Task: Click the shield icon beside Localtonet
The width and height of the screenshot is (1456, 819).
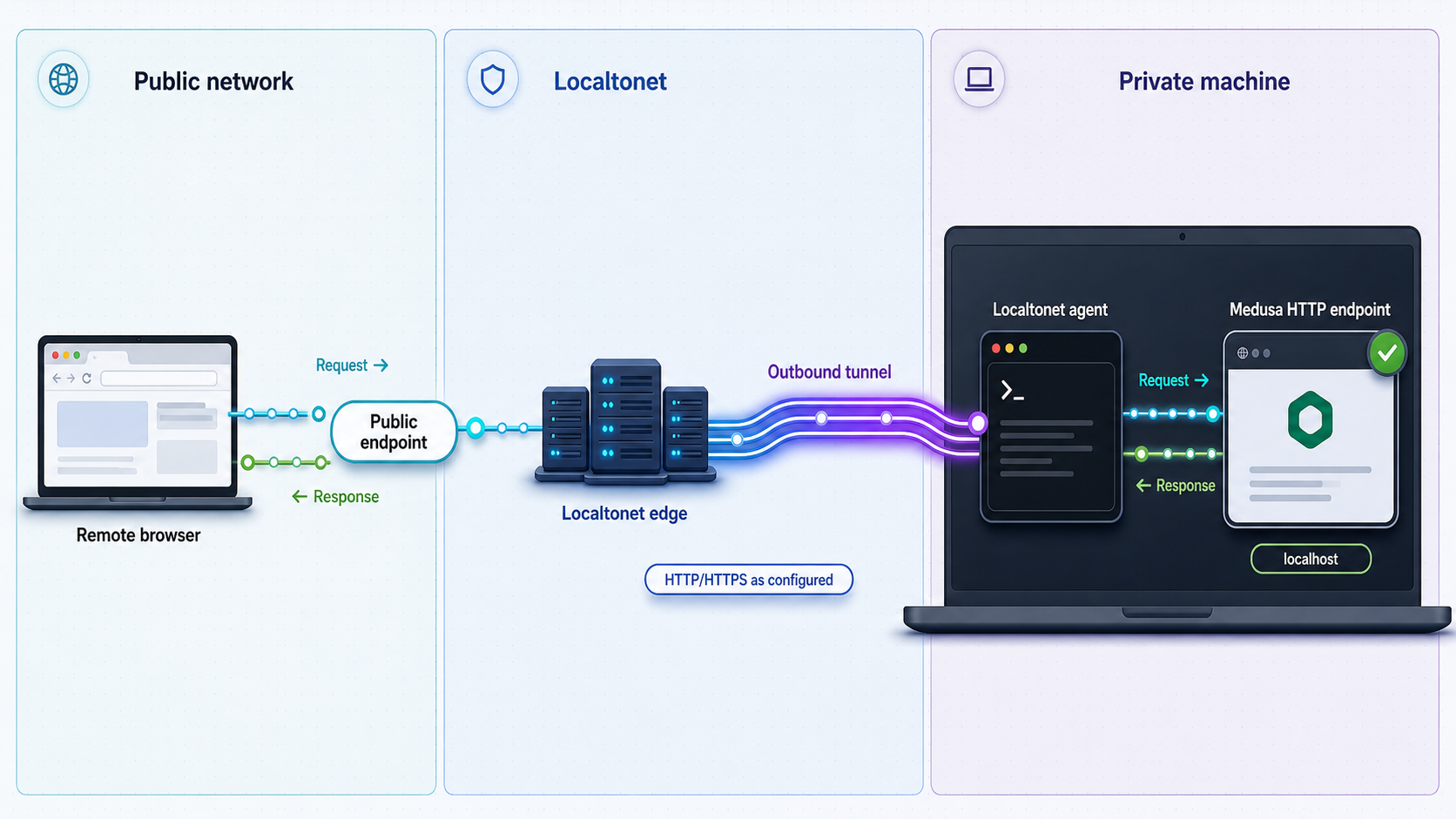Action: [x=493, y=79]
